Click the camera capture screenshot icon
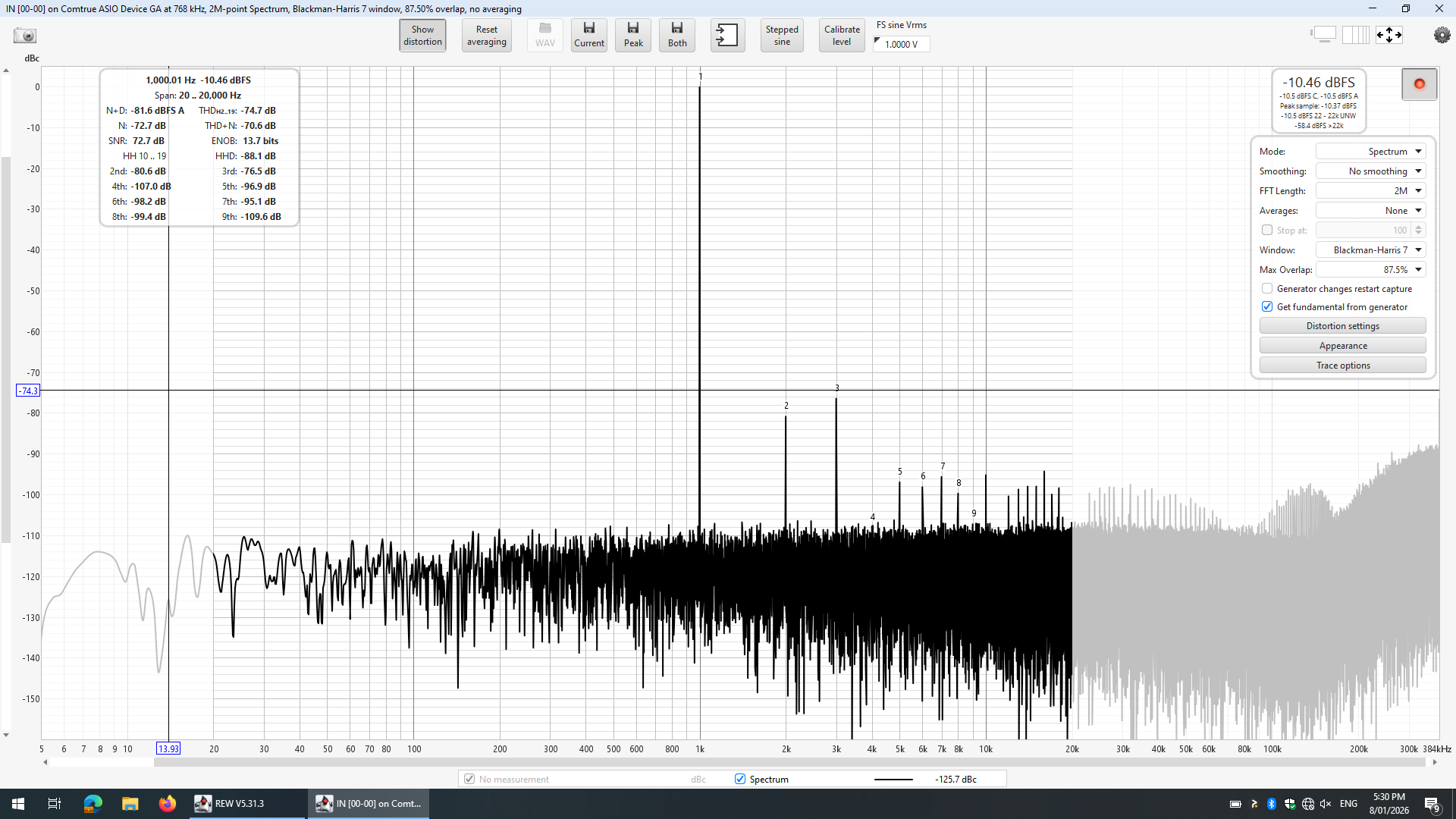Viewport: 1456px width, 819px height. pyautogui.click(x=25, y=36)
